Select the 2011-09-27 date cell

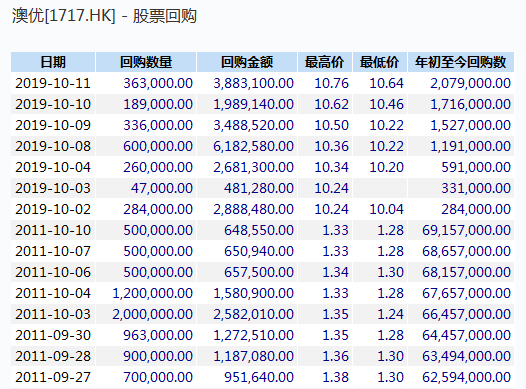pyautogui.click(x=53, y=377)
